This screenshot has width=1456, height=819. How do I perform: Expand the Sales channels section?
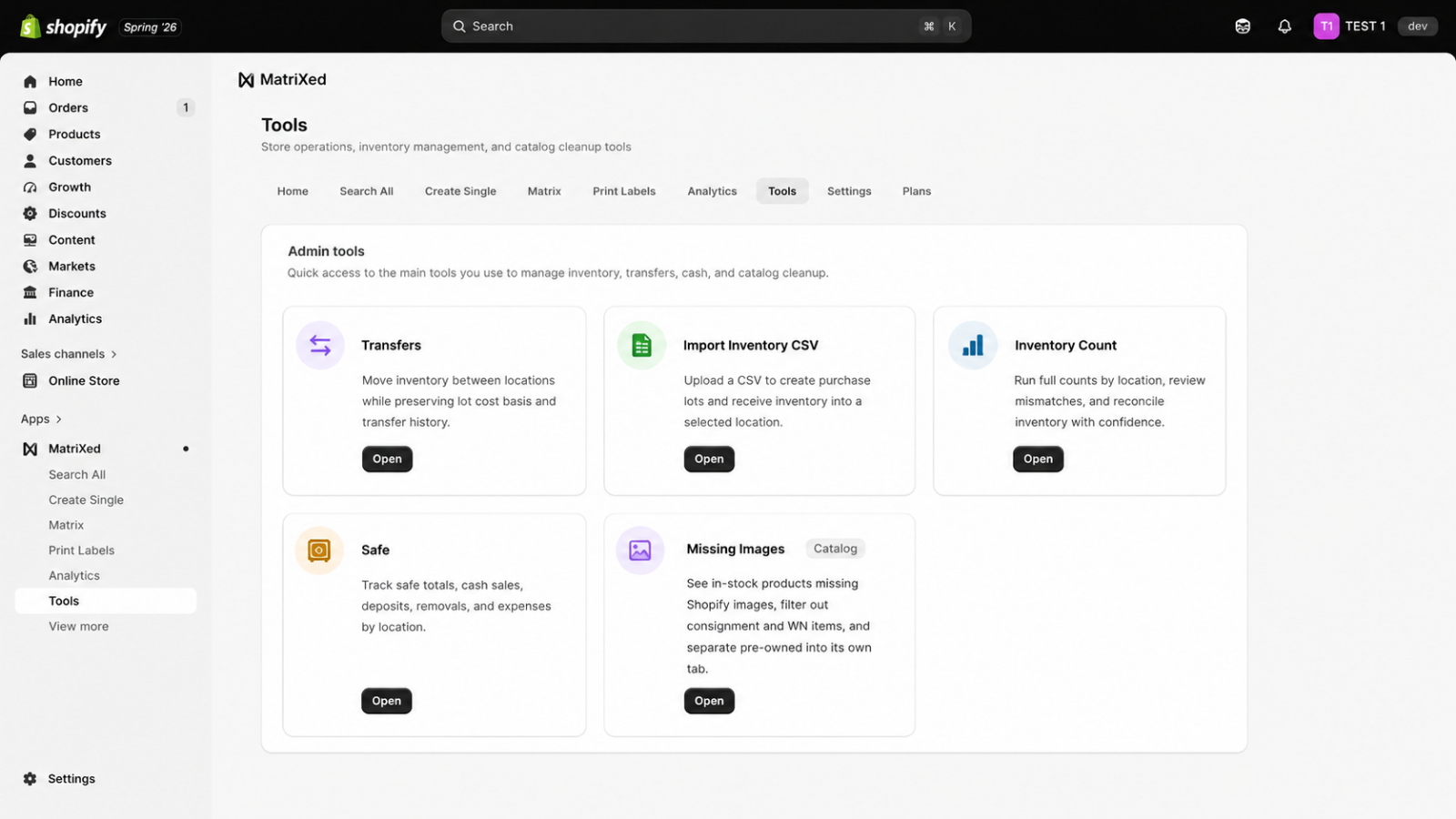[x=69, y=354]
